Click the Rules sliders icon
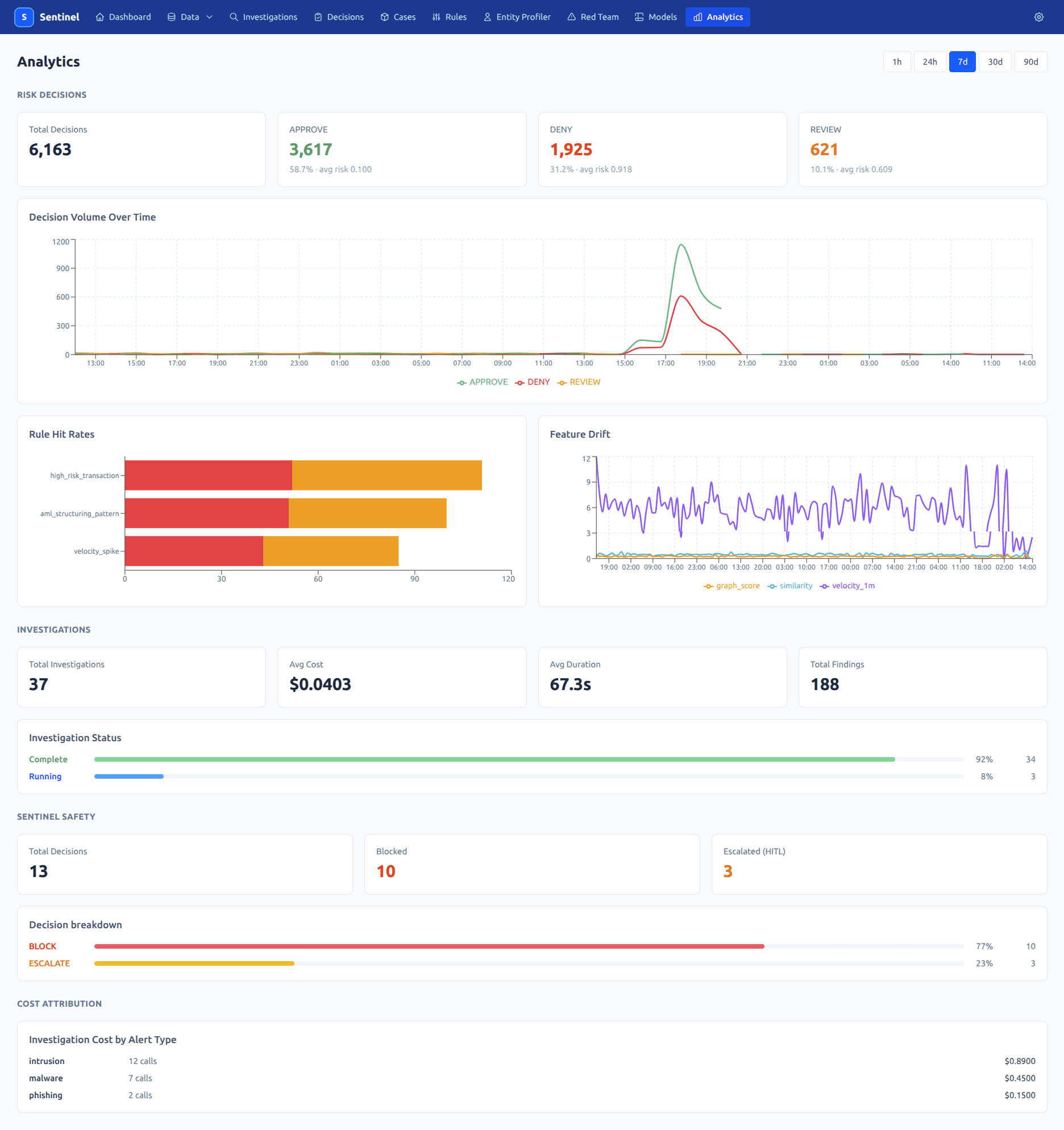The height and width of the screenshot is (1130, 1064). point(437,17)
